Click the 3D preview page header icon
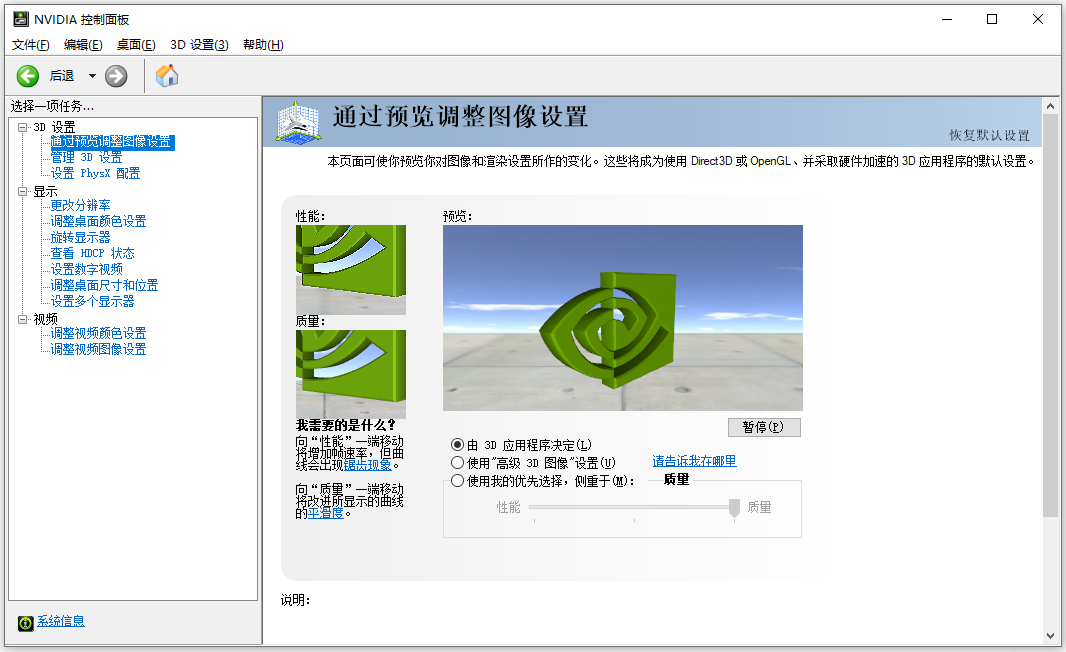 [x=298, y=122]
